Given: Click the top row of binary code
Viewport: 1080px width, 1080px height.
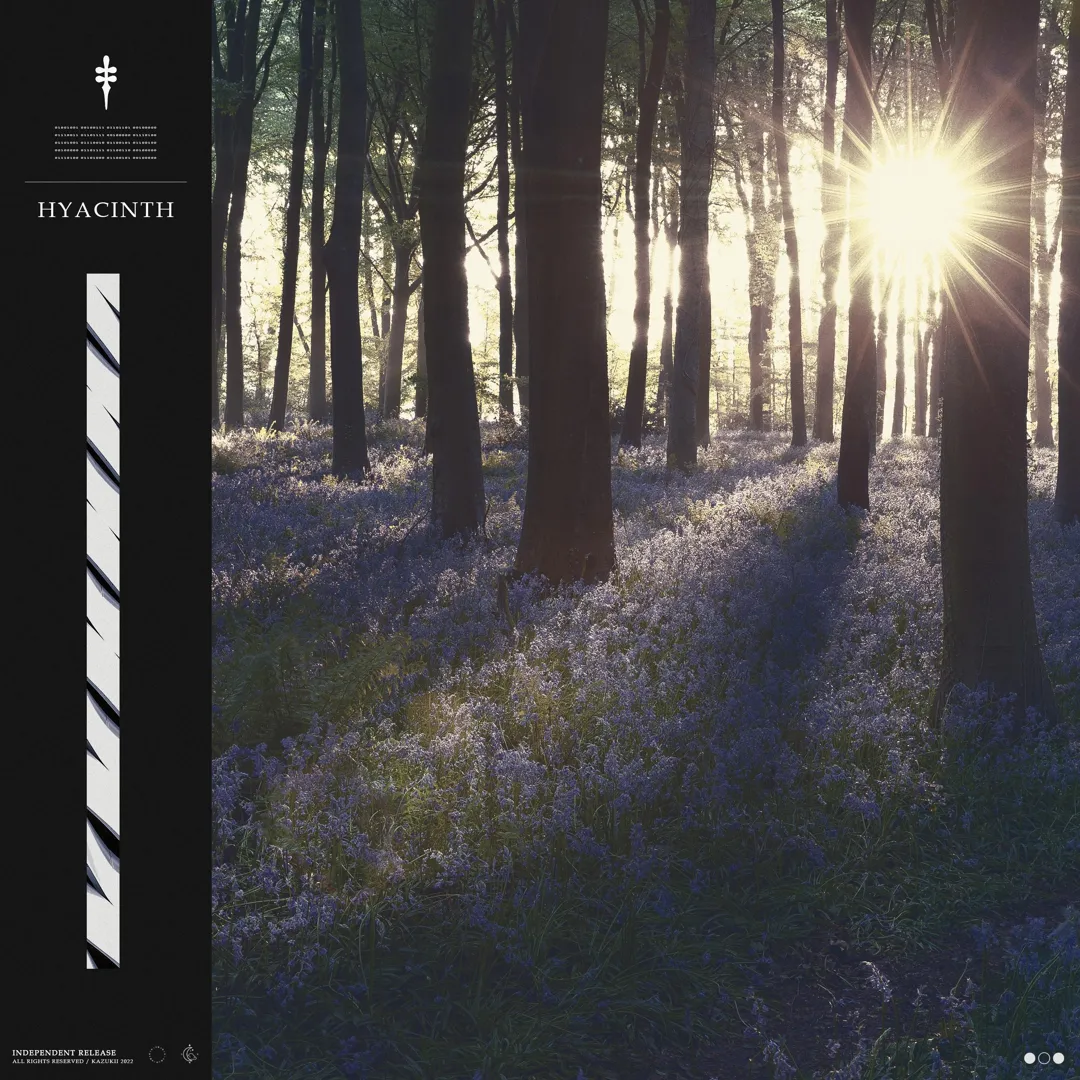Looking at the screenshot, I should click(105, 128).
